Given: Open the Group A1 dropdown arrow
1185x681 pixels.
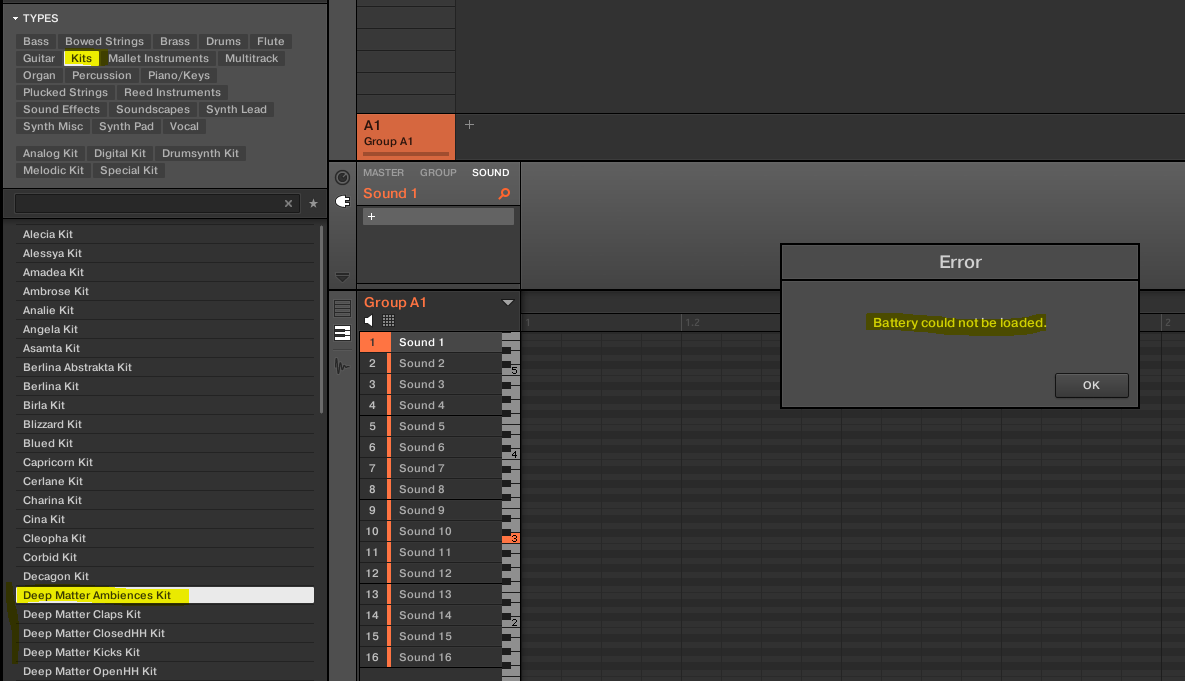Looking at the screenshot, I should (x=507, y=302).
